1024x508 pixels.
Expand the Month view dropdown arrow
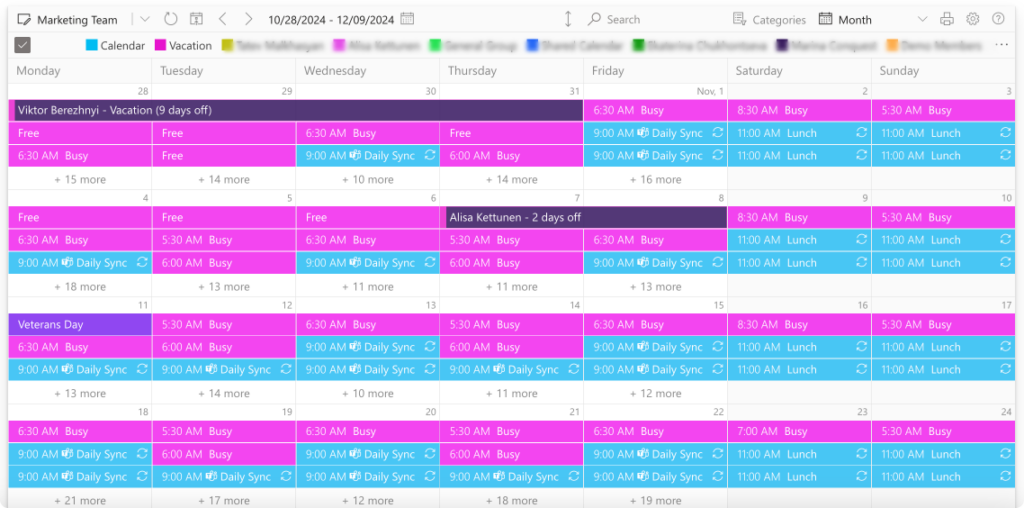(918, 20)
